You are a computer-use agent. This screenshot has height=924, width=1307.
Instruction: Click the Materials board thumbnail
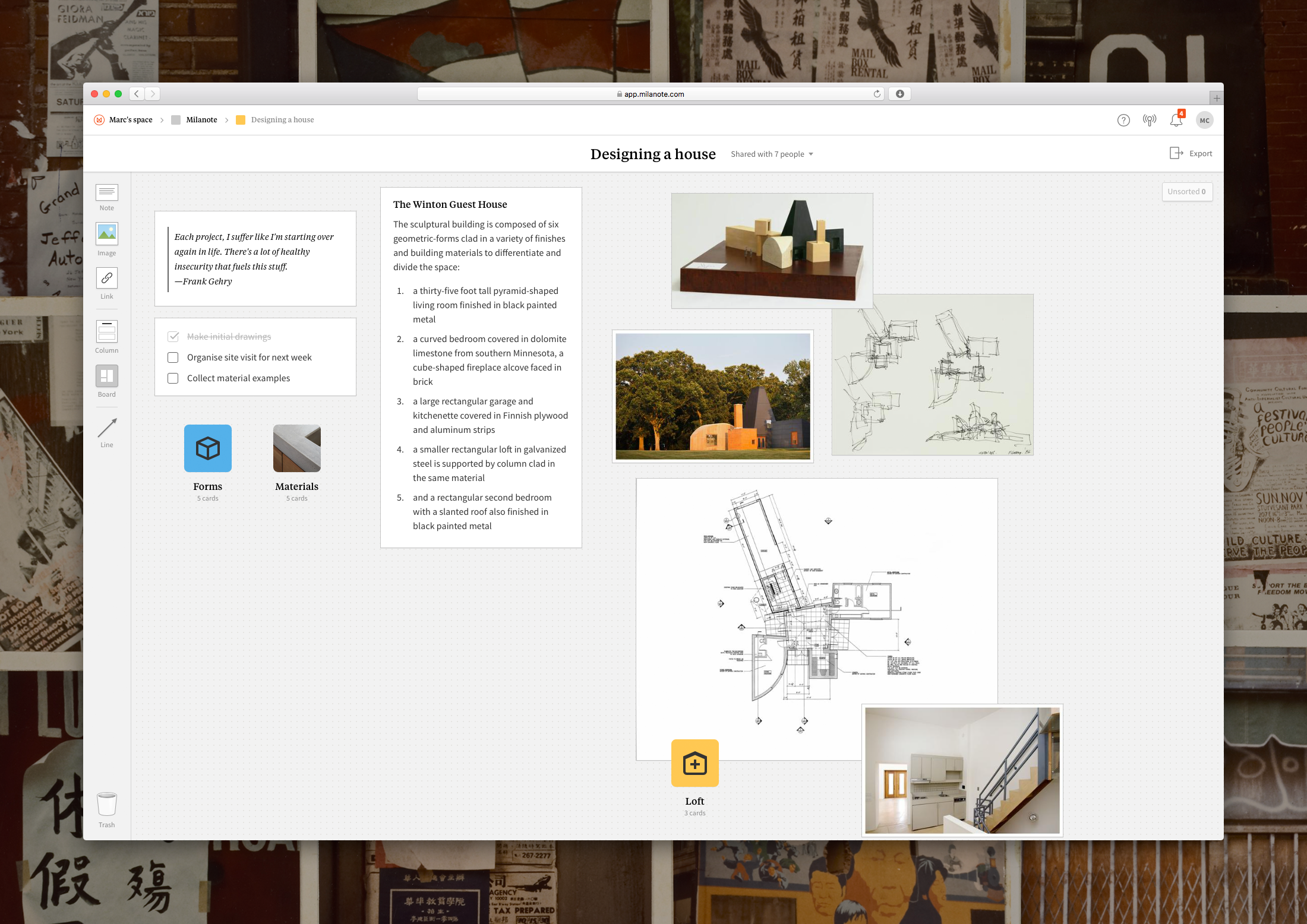click(297, 449)
